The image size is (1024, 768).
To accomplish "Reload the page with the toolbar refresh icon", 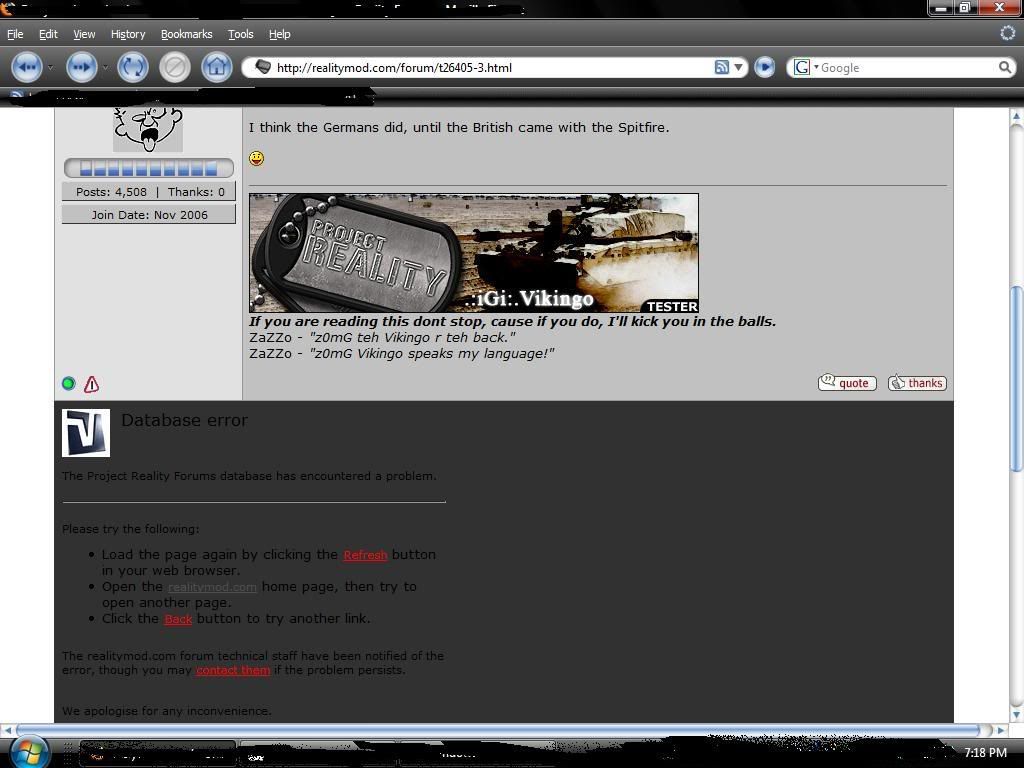I will tap(132, 67).
